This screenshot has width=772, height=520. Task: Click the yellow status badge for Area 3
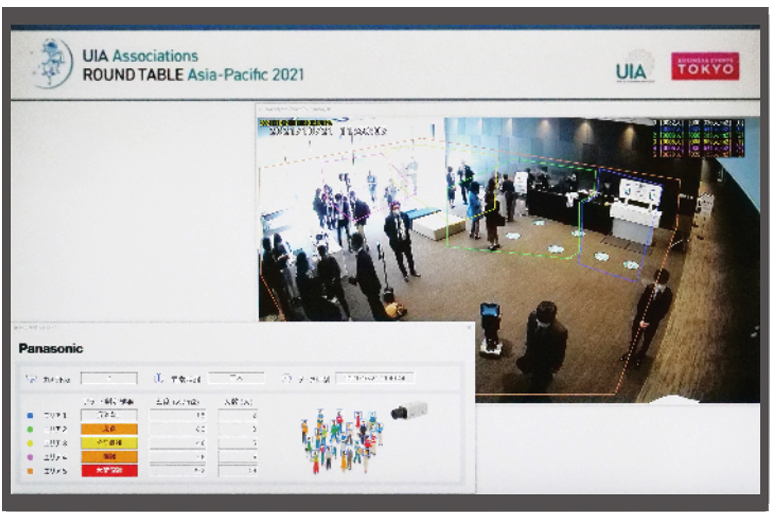(108, 441)
